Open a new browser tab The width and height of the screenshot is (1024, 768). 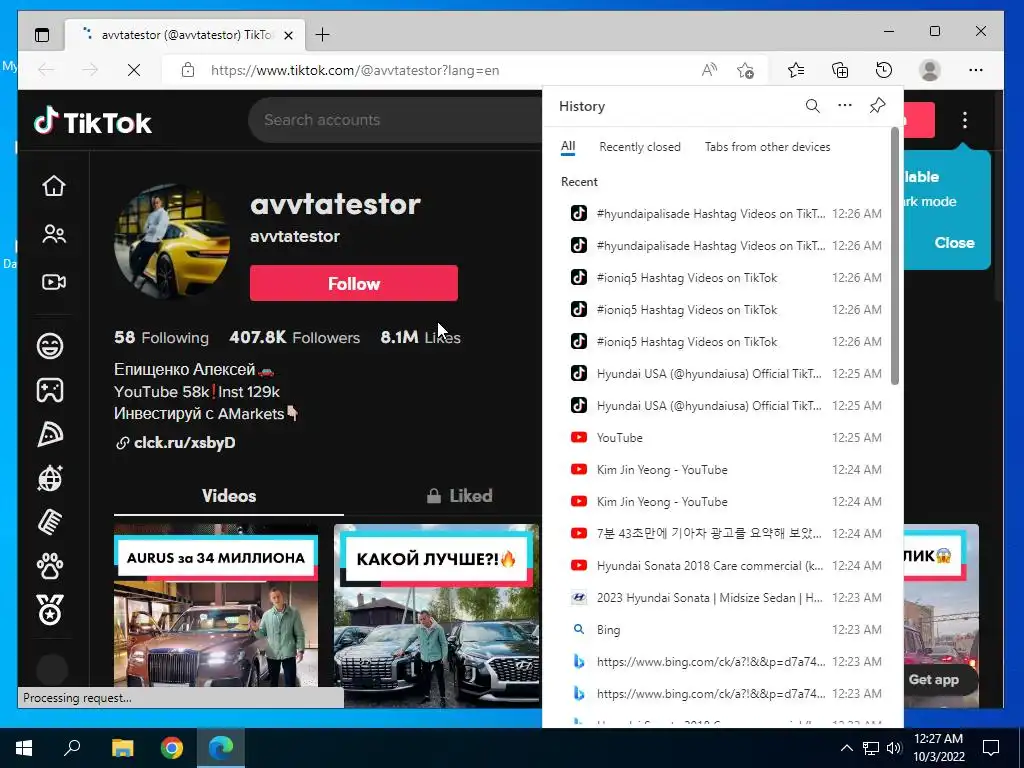pos(322,35)
